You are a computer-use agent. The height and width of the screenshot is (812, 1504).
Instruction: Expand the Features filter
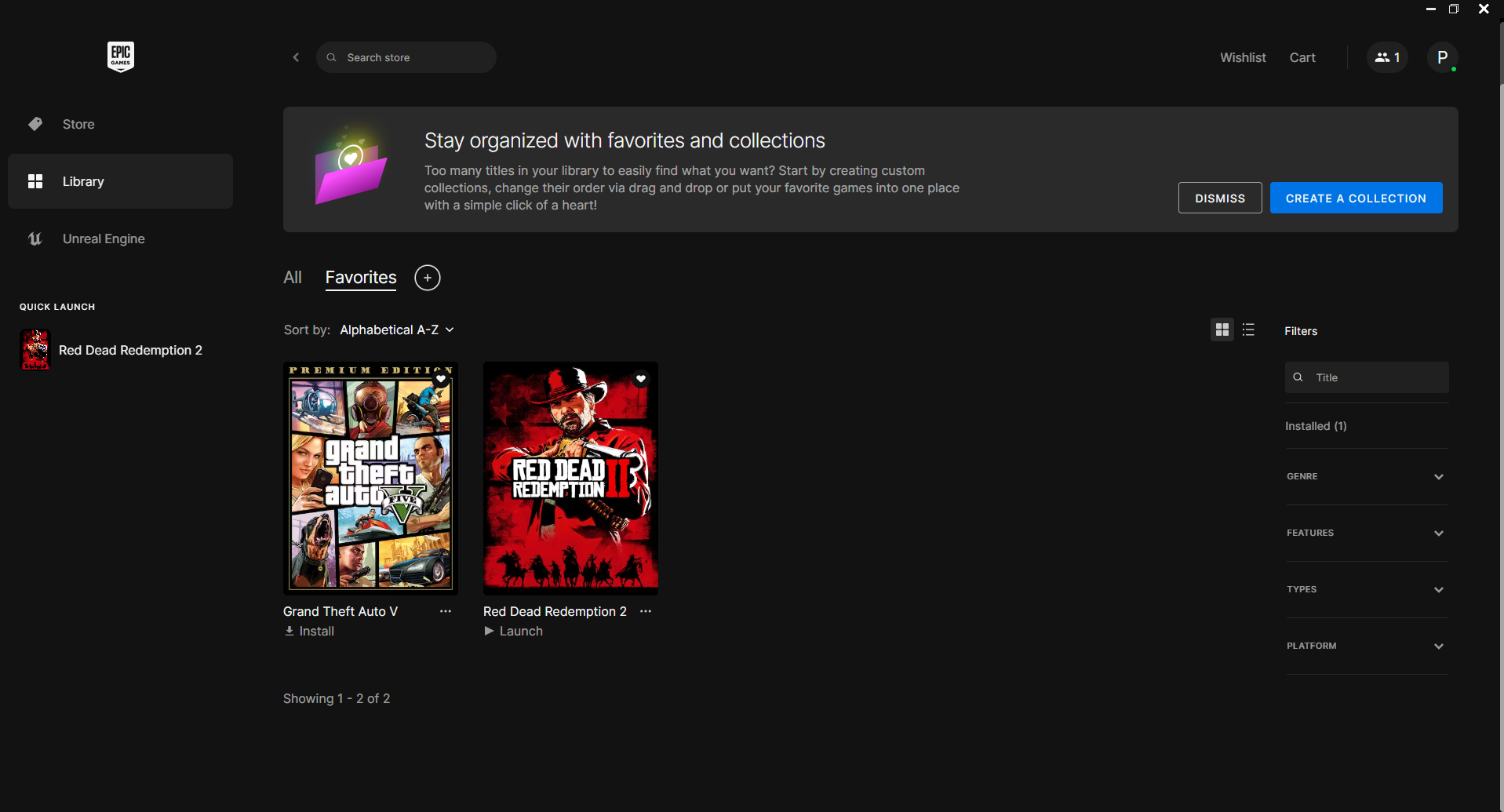click(1367, 533)
